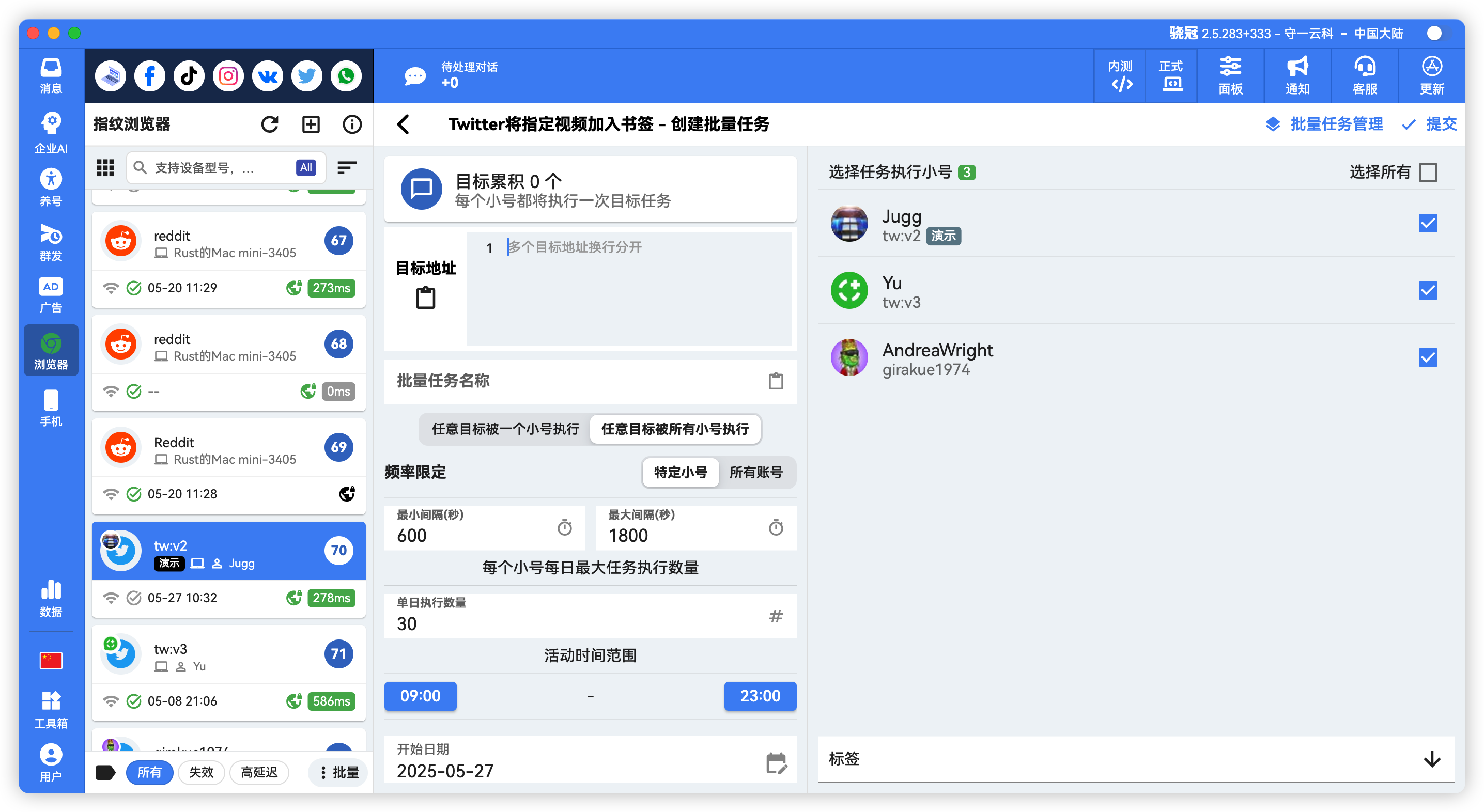The image size is (1484, 812).
Task: Filter list by 高延迟
Action: point(259,772)
